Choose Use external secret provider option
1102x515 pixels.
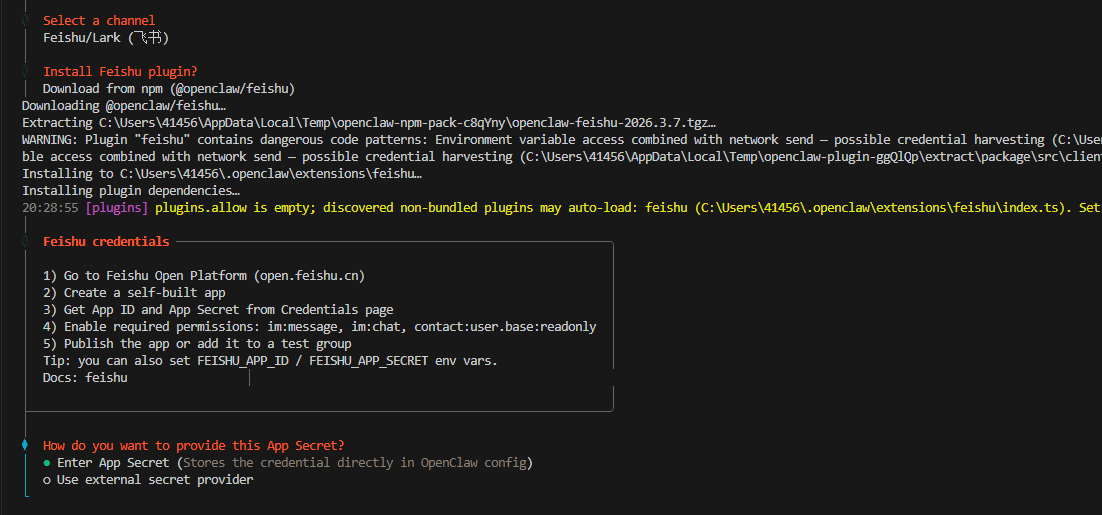click(148, 480)
